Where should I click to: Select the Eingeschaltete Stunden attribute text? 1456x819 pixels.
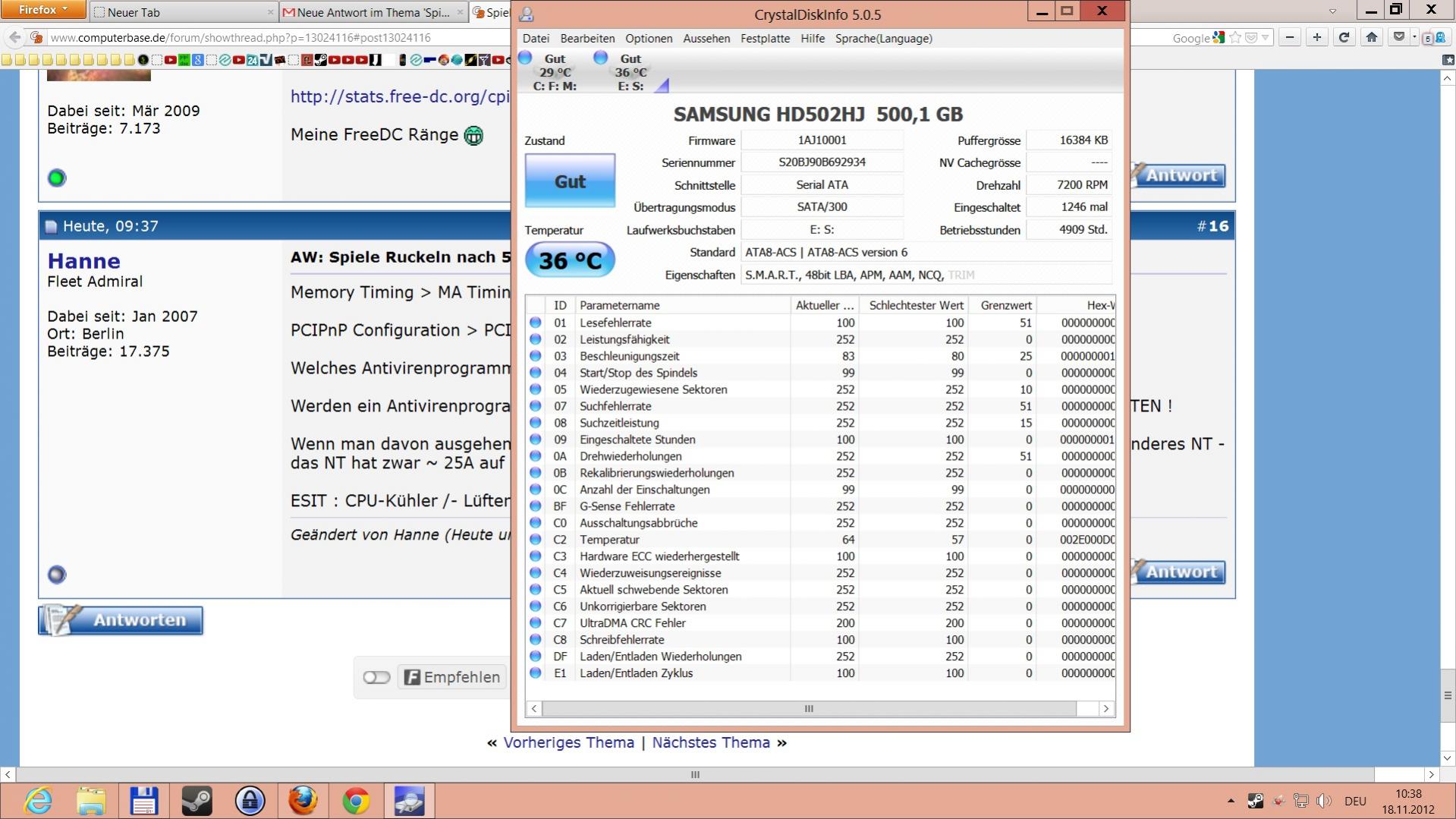(x=637, y=439)
